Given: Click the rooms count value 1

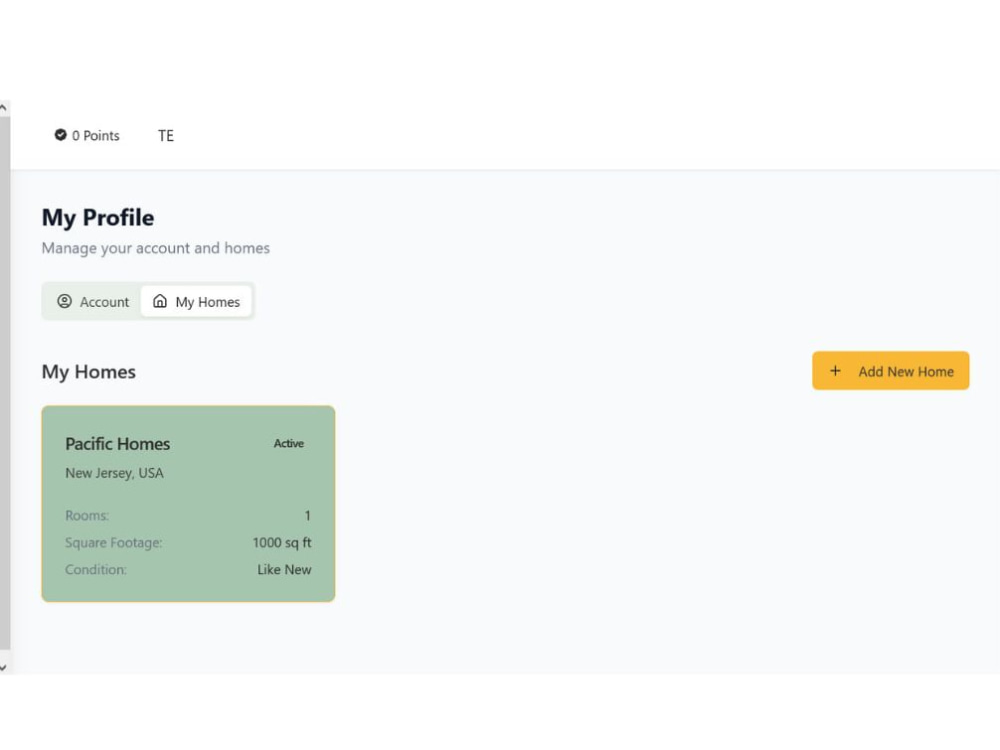Looking at the screenshot, I should [307, 515].
